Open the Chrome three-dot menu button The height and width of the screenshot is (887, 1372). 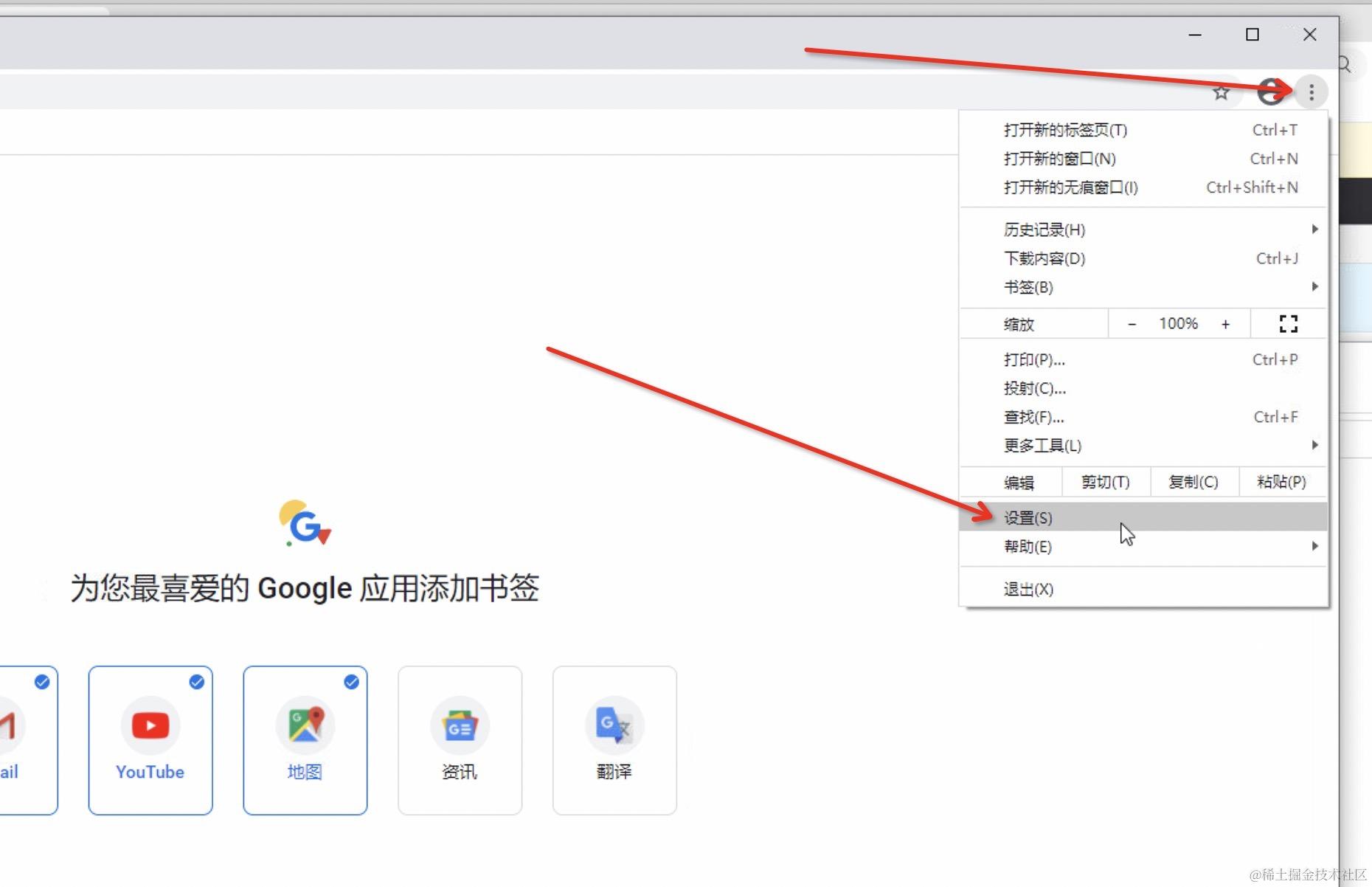click(1311, 92)
